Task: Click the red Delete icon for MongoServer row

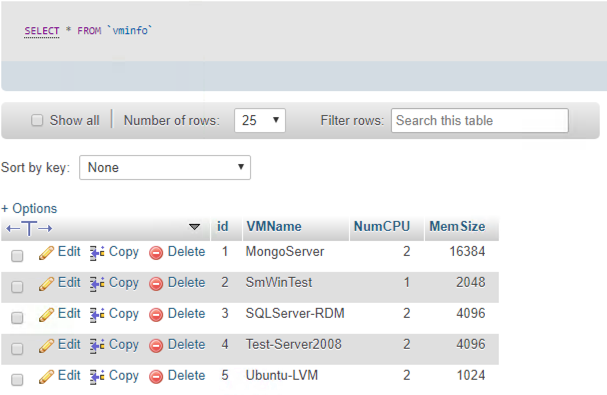Action: pyautogui.click(x=156, y=253)
